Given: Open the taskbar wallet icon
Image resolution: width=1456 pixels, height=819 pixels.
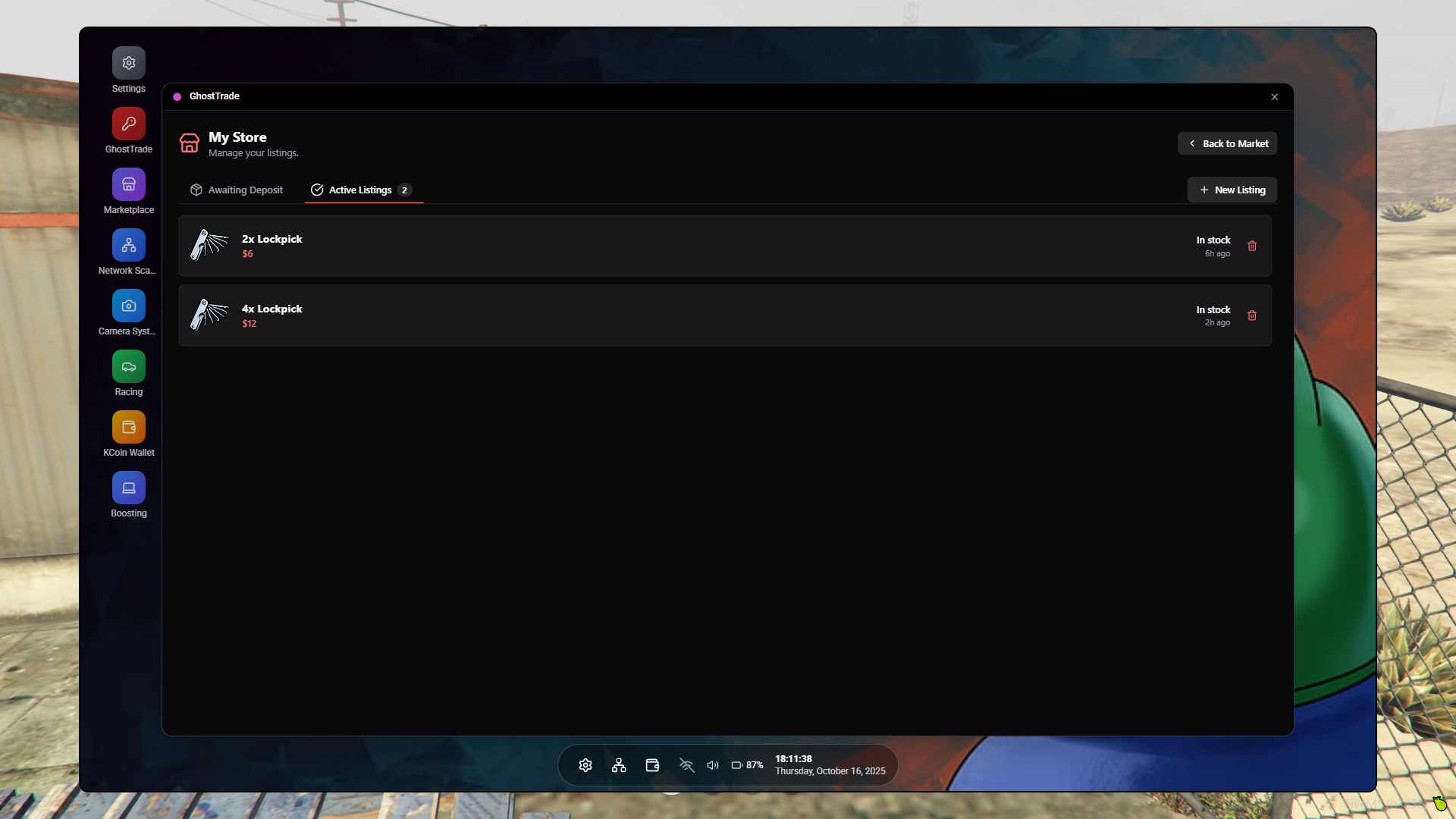Looking at the screenshot, I should [x=652, y=765].
